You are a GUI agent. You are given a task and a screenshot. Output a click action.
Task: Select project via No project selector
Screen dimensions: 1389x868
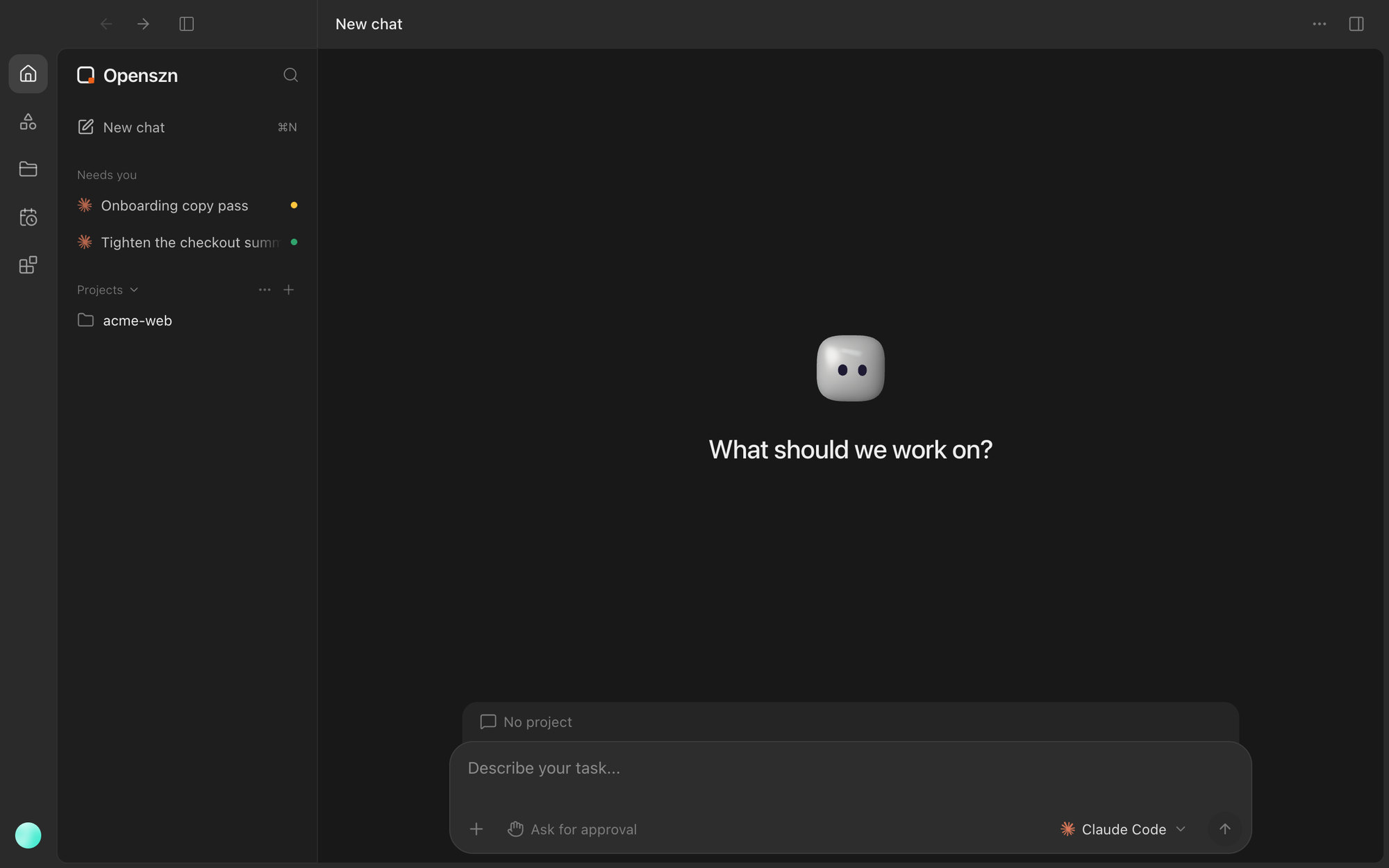click(x=526, y=722)
